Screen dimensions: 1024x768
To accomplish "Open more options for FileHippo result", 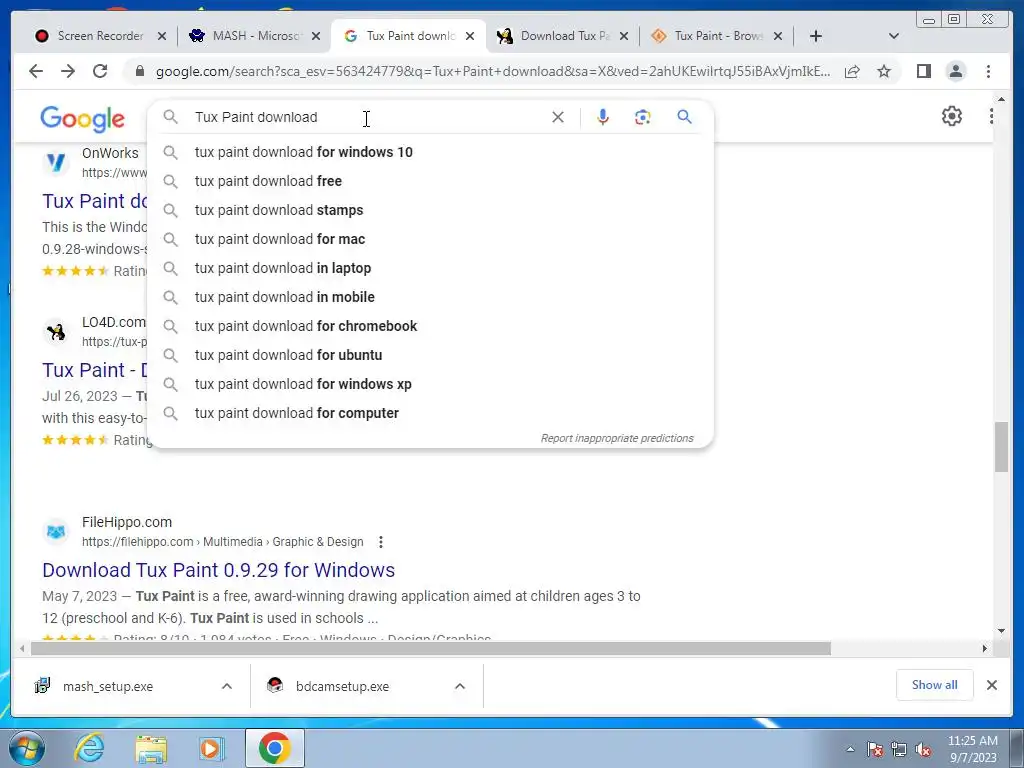I will [381, 542].
